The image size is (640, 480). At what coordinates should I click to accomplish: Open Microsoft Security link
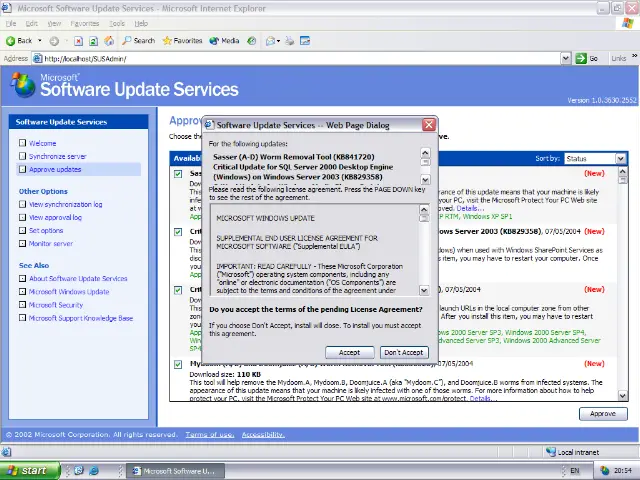click(56, 305)
